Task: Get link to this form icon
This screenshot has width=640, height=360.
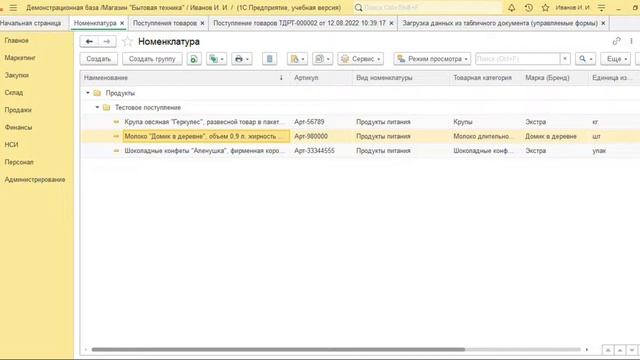Action: (x=616, y=41)
